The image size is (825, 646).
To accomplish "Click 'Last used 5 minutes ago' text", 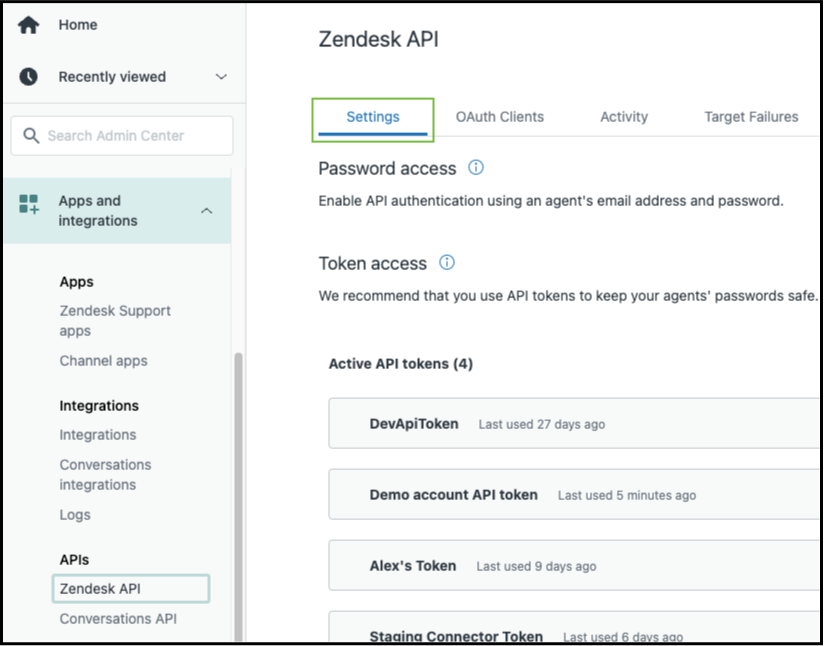I will click(x=627, y=496).
